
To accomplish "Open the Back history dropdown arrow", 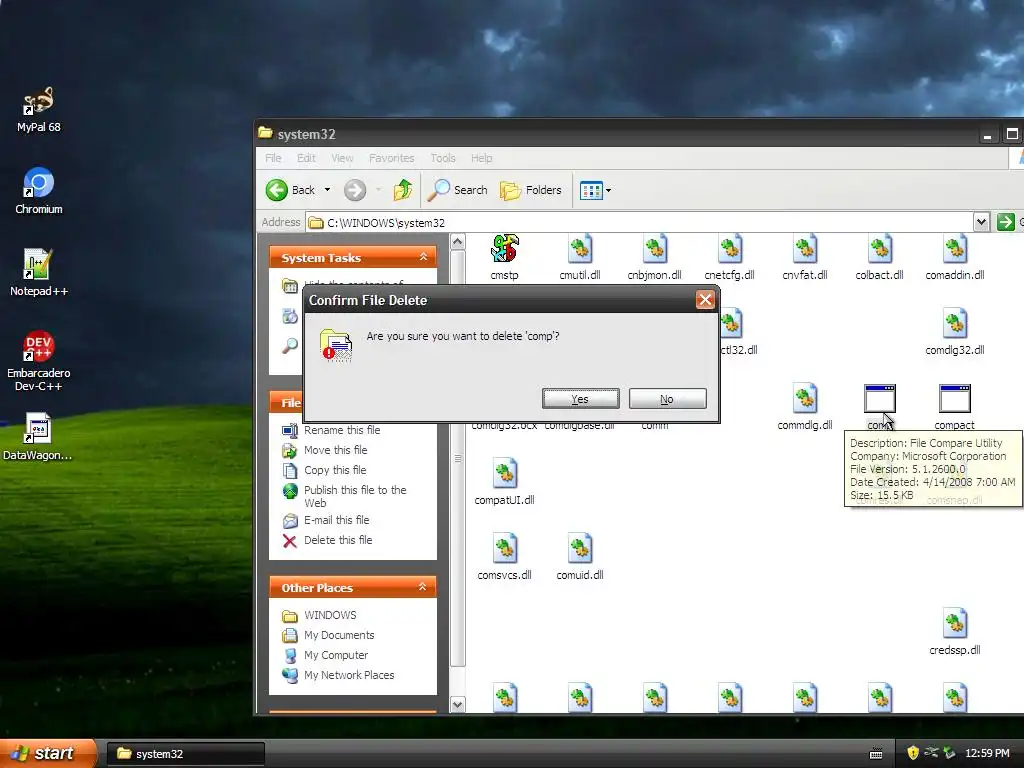I will (x=327, y=190).
